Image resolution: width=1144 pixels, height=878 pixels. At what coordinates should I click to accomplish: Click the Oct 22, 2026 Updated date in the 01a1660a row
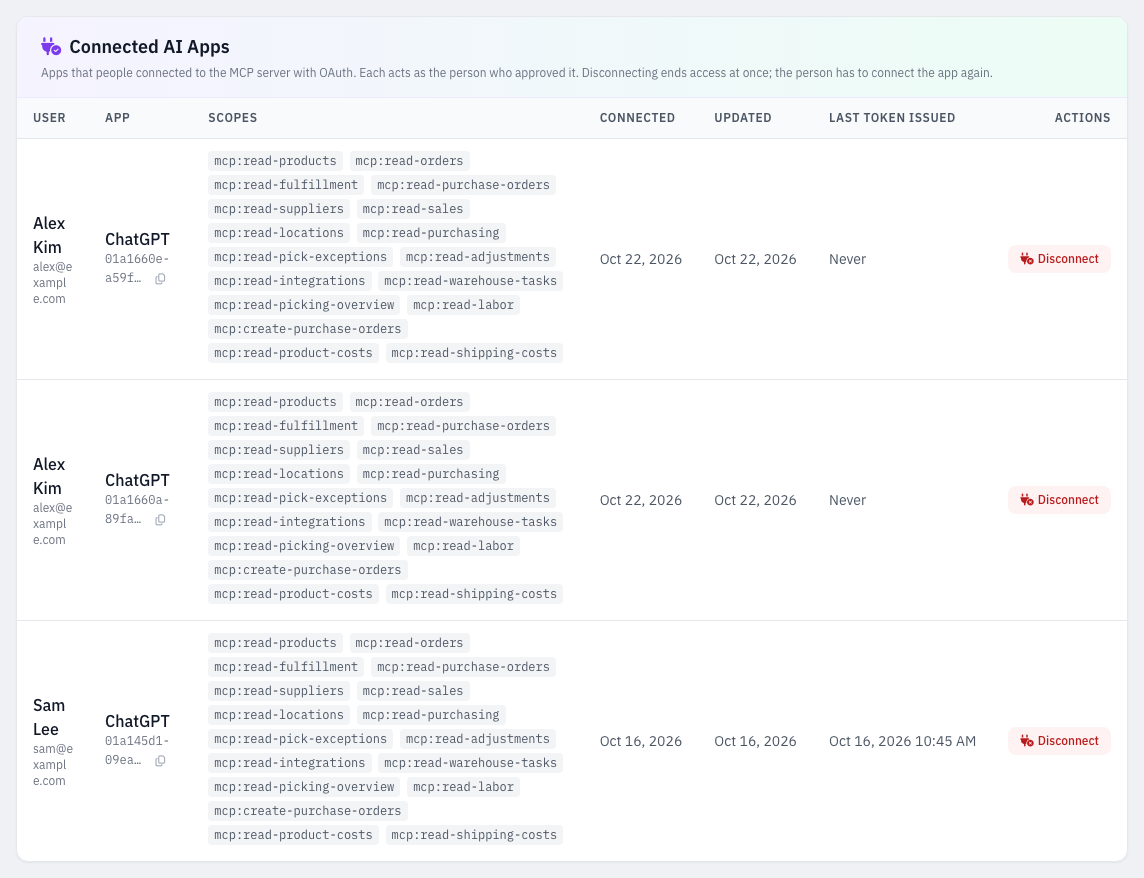click(x=755, y=500)
